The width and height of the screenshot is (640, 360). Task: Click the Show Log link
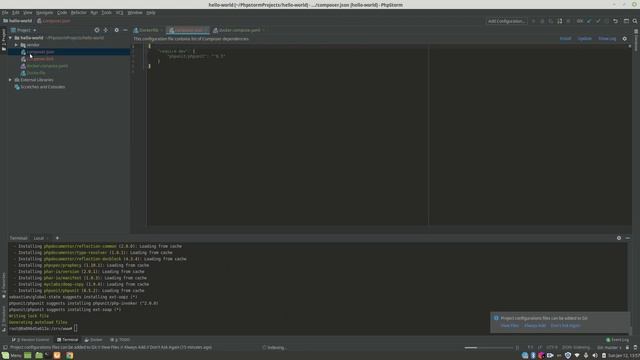click(x=607, y=39)
